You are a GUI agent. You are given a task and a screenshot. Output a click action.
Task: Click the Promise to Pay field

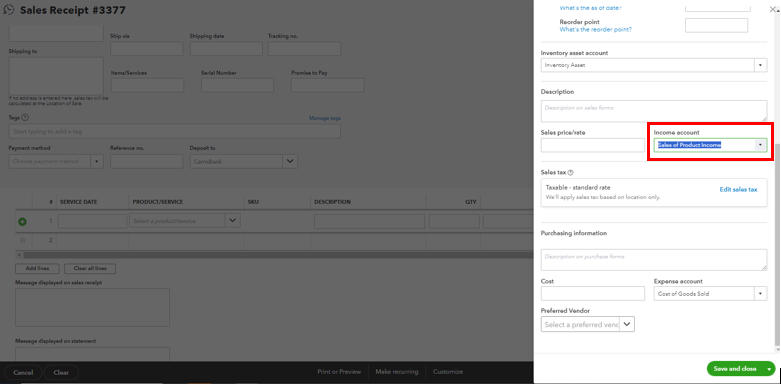[x=328, y=85]
